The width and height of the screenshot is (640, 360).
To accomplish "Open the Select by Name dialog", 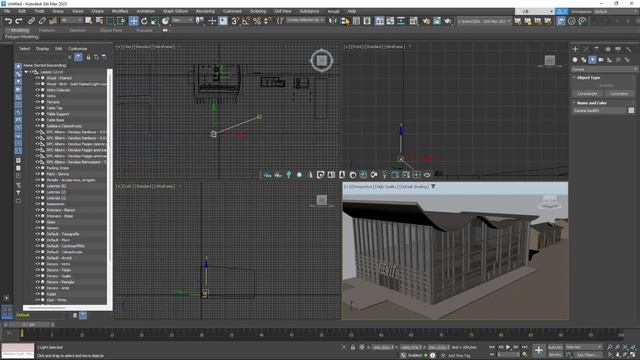I will tap(99, 21).
